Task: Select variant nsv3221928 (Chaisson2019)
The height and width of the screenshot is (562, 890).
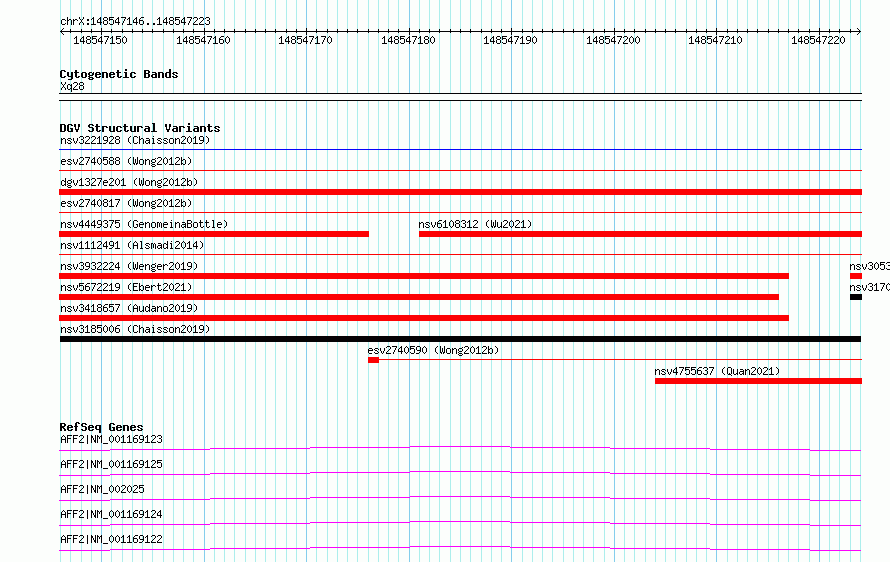Action: [135, 140]
